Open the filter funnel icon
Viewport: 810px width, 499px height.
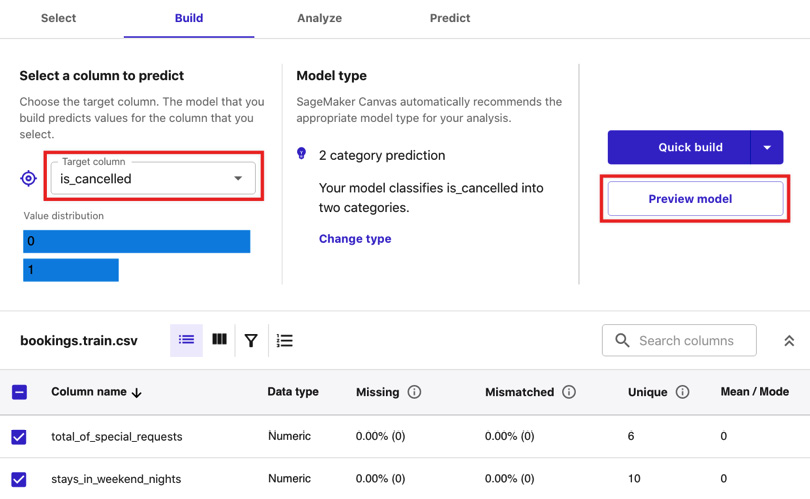point(251,340)
